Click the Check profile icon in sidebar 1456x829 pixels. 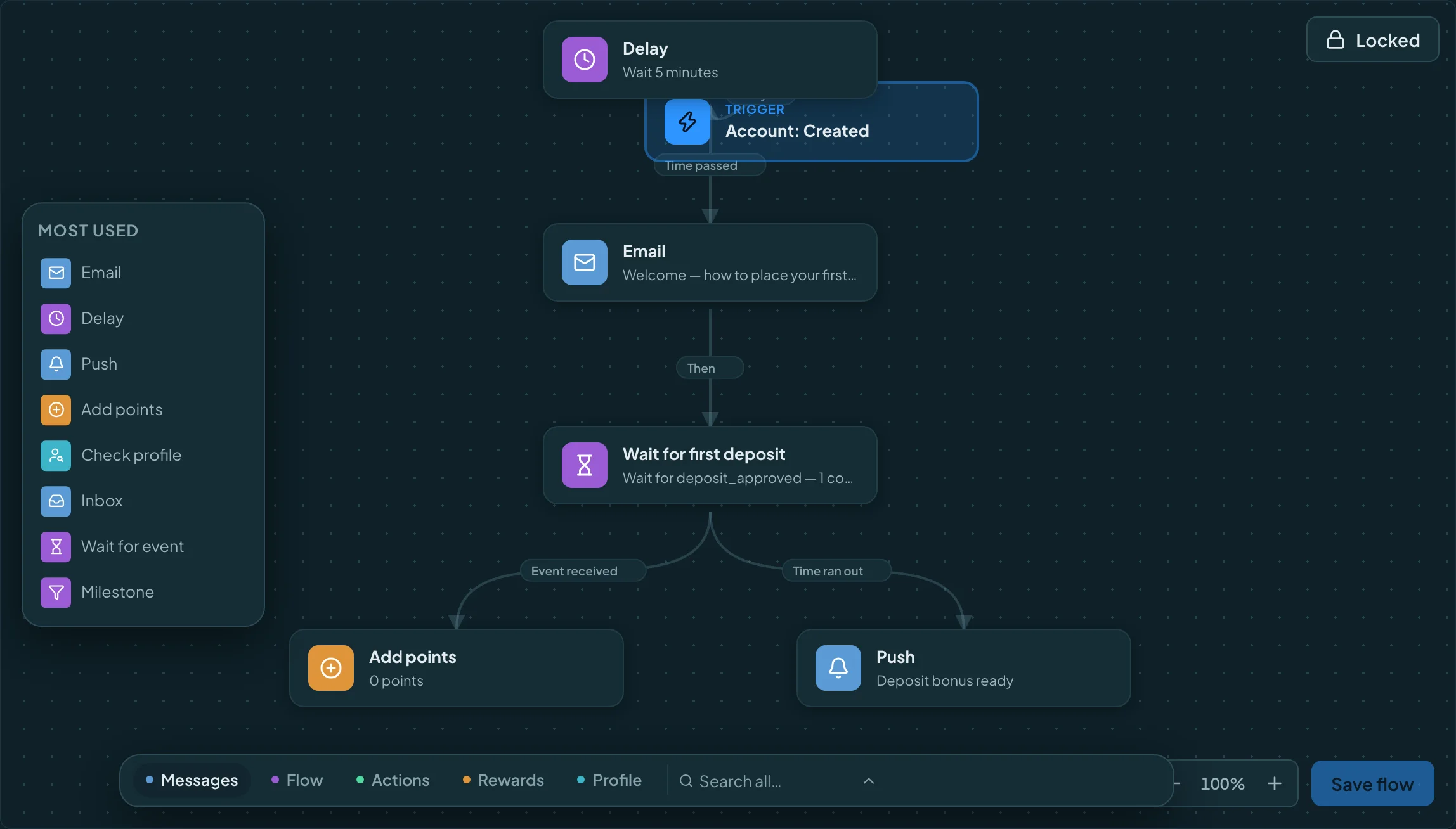click(56, 455)
